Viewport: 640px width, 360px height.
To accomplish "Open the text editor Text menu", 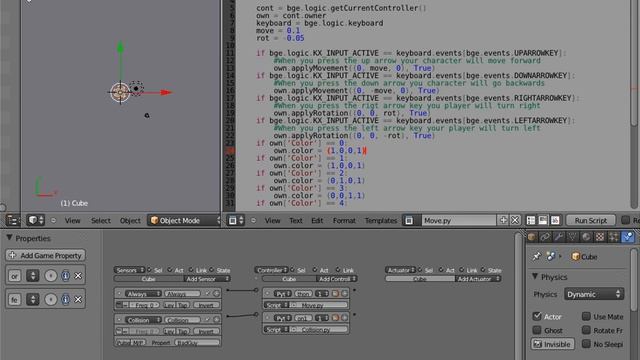I will (296, 220).
